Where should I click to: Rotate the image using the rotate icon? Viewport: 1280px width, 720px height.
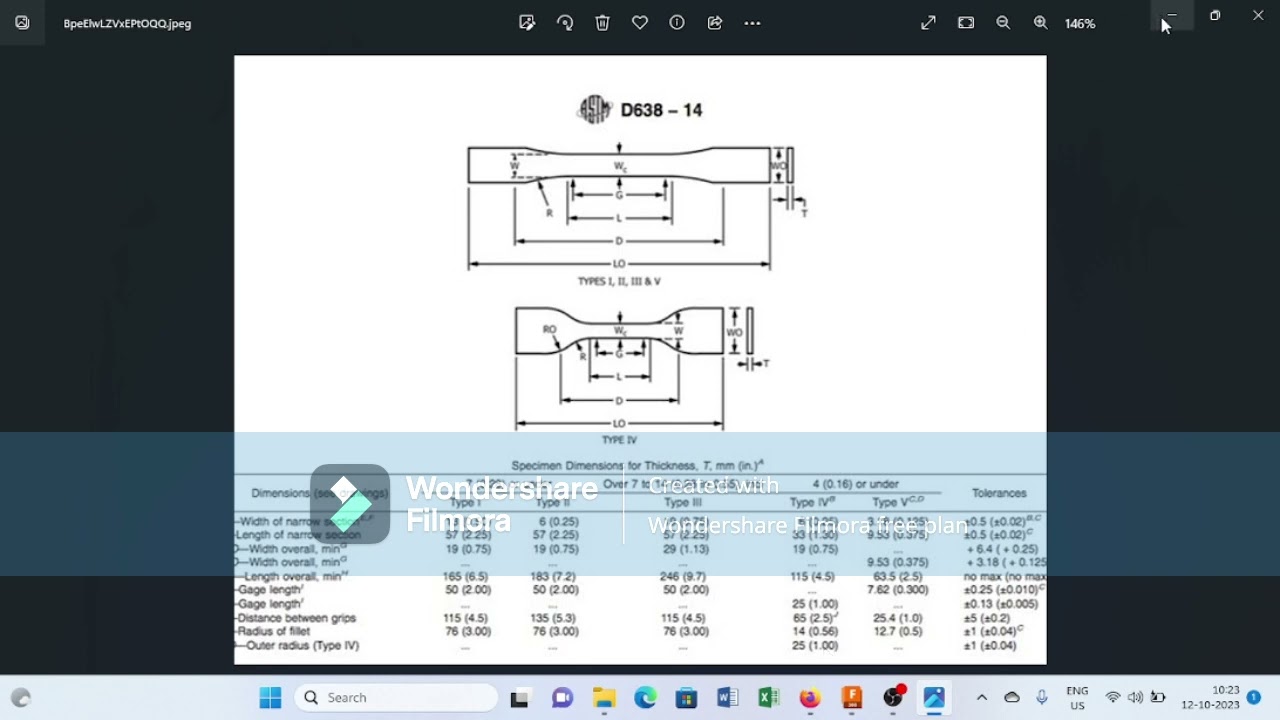click(565, 23)
